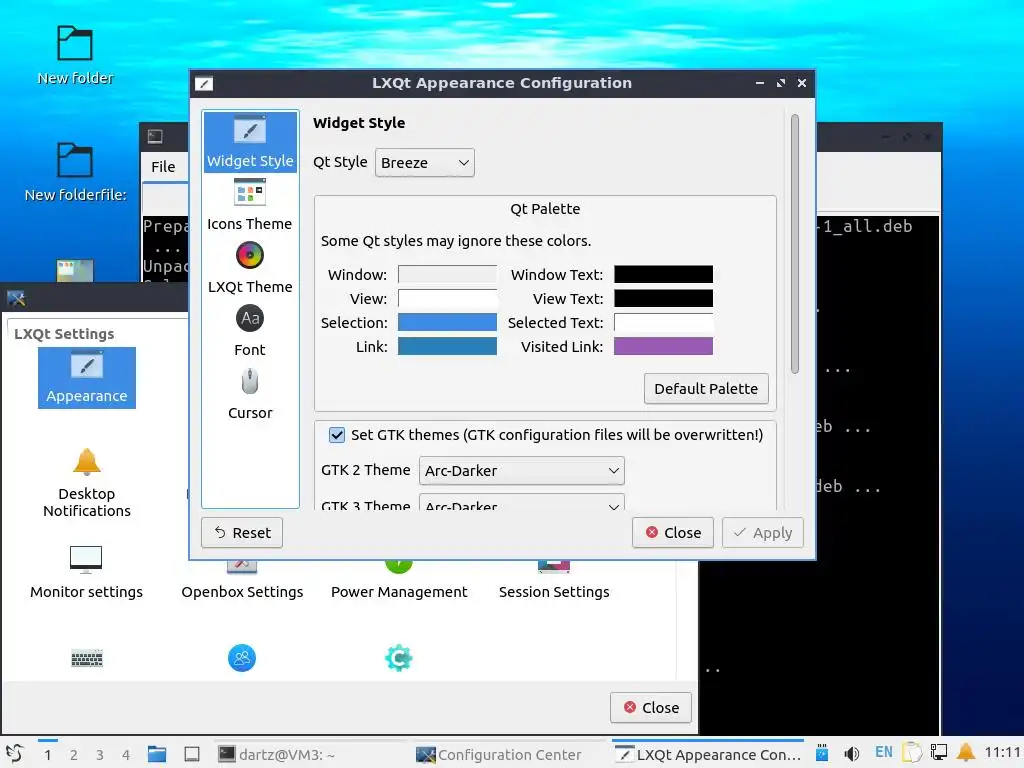Screen dimensions: 1024x768
Task: Open the GTK 2 Theme dropdown
Action: (522, 471)
